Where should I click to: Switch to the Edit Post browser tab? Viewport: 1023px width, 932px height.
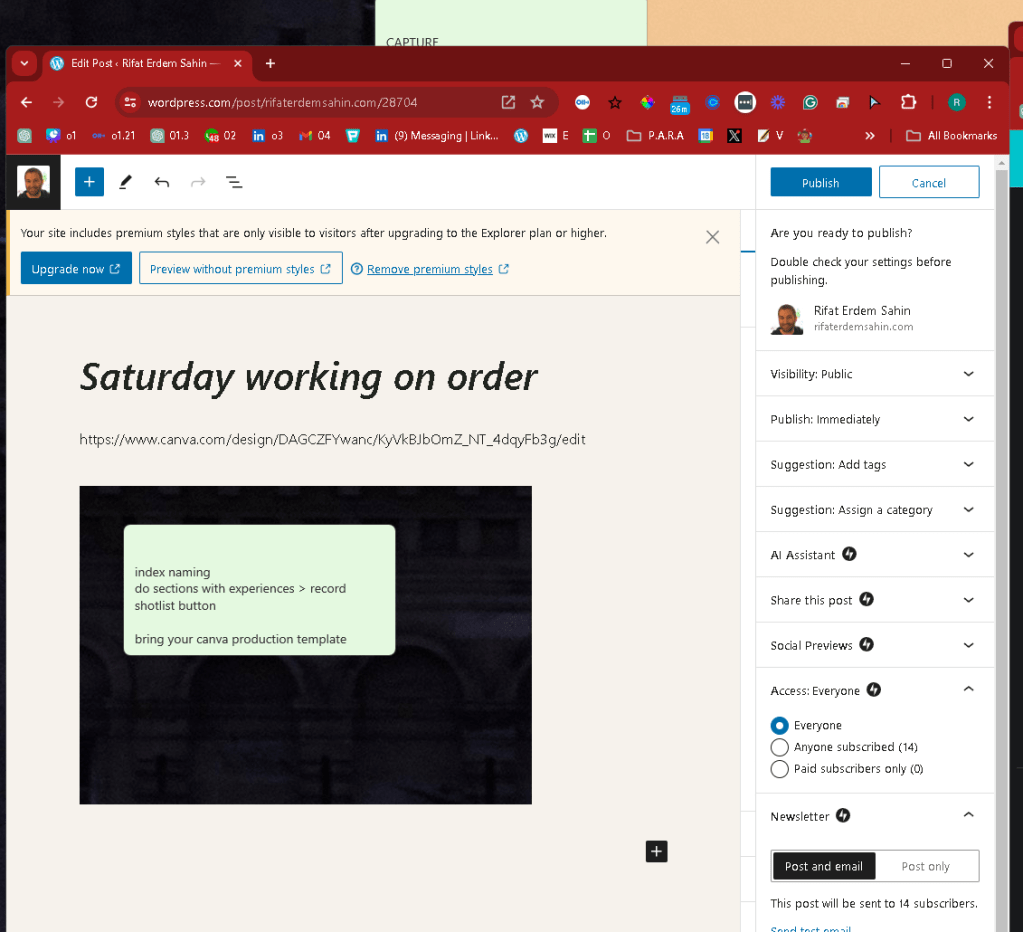tap(145, 63)
